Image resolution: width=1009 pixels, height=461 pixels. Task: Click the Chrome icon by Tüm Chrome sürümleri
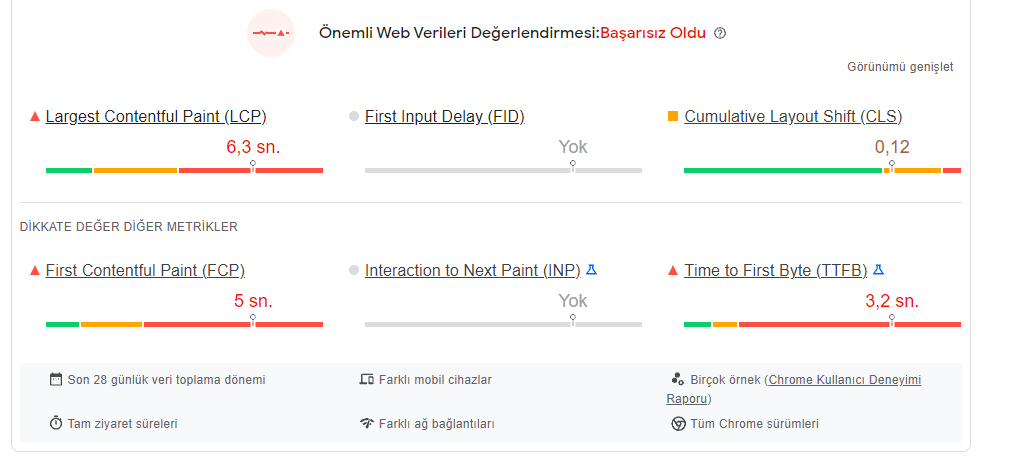click(678, 424)
